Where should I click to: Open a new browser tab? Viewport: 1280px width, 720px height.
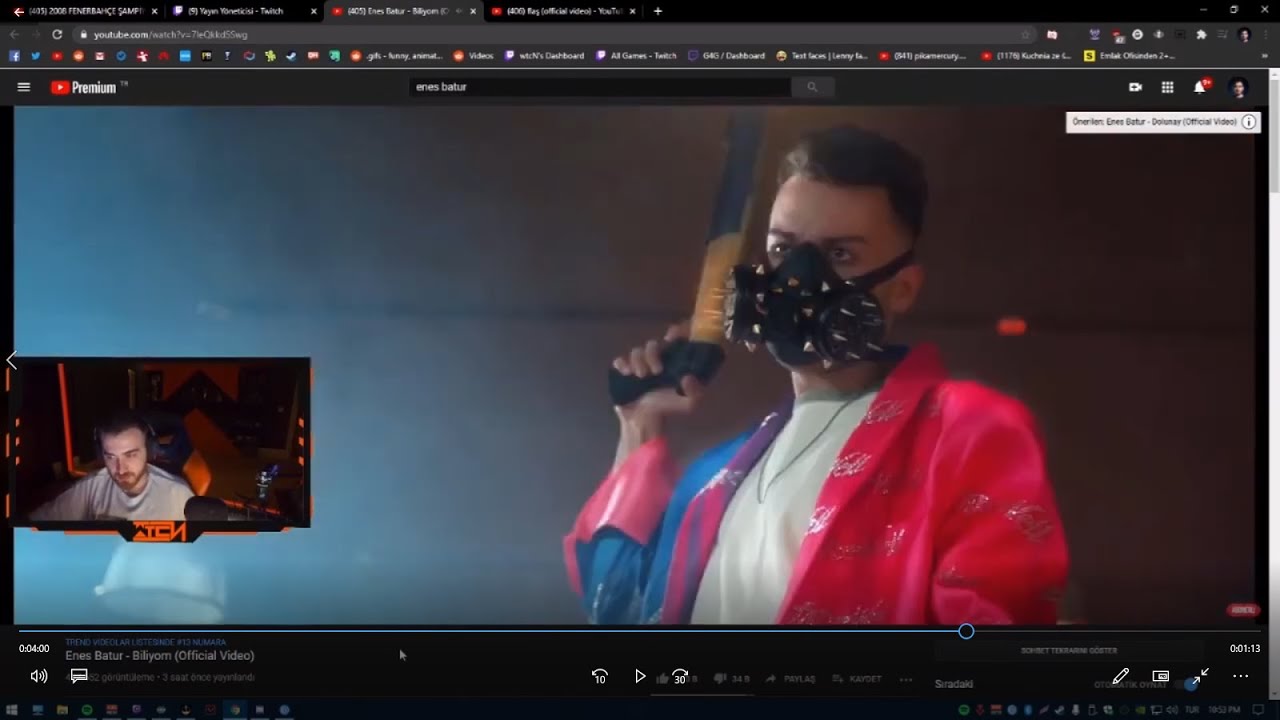(x=657, y=11)
